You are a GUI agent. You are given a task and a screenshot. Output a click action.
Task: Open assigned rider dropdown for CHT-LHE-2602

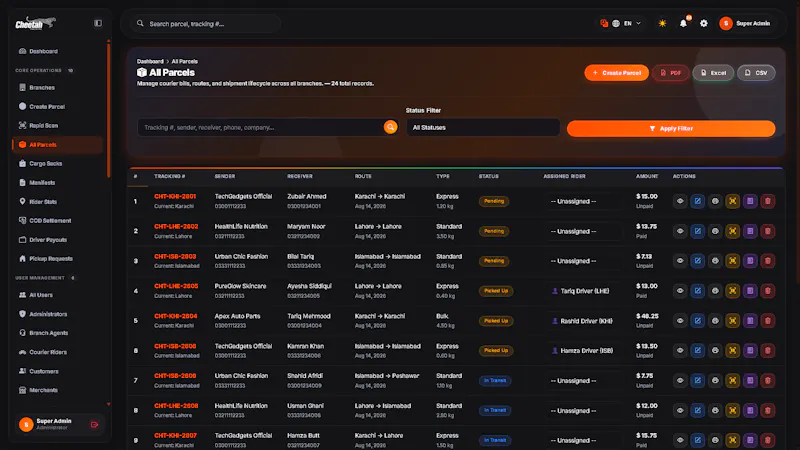coord(584,231)
